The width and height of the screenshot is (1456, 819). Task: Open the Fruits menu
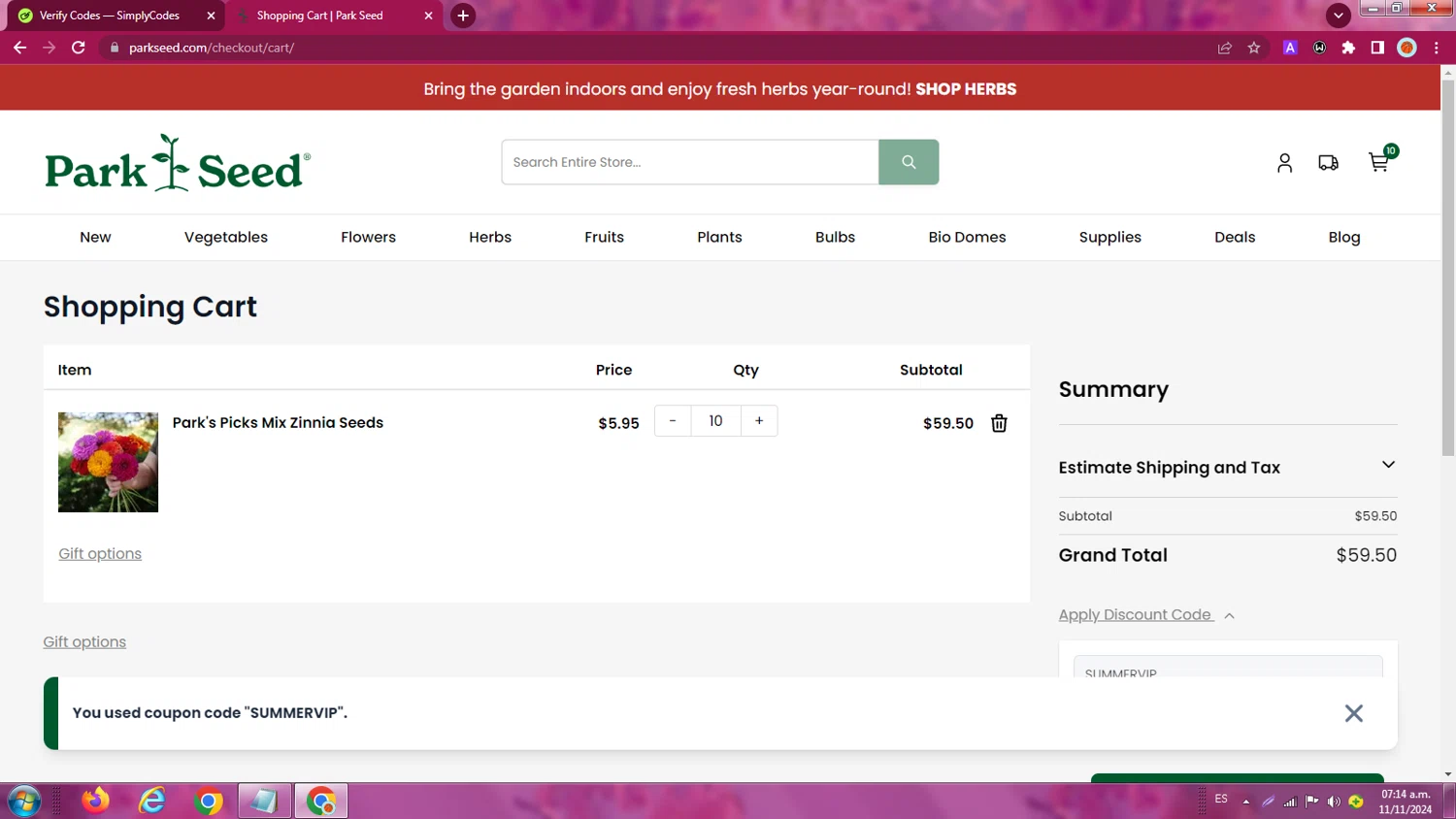(x=604, y=238)
